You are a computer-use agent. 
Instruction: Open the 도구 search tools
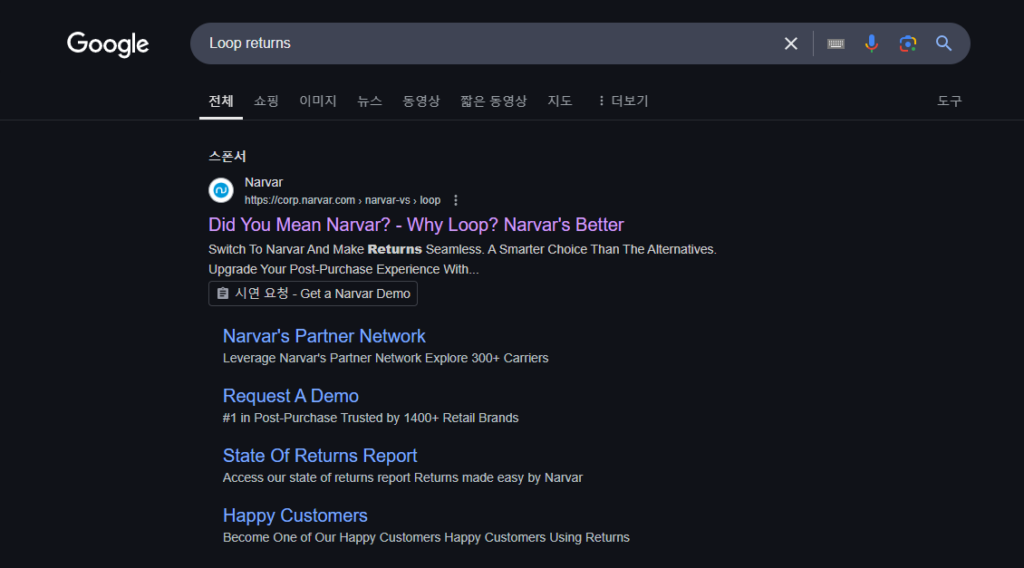point(950,101)
